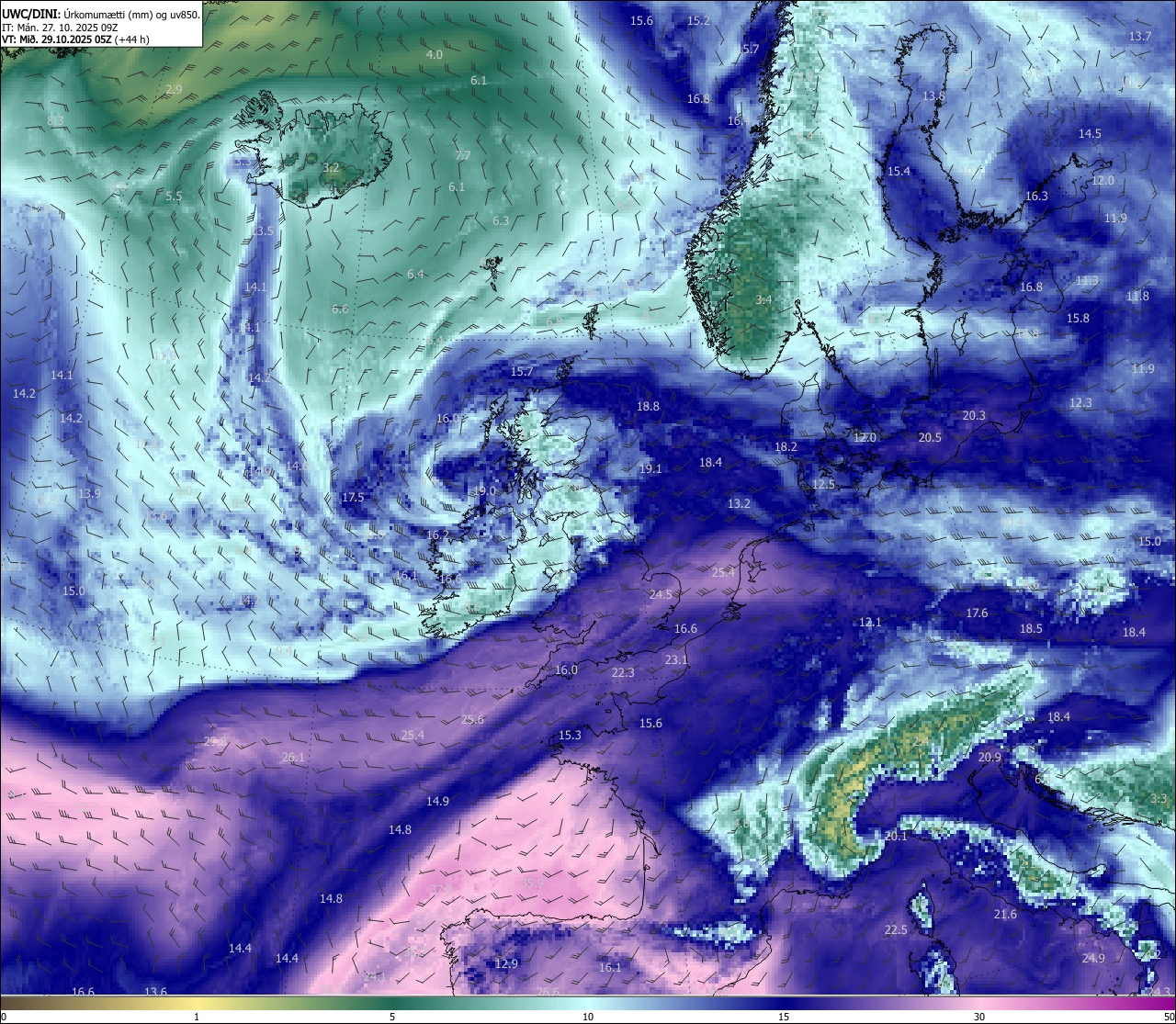Click the 26.1 value label
Viewport: 1176px width, 1024px height.
click(x=293, y=757)
